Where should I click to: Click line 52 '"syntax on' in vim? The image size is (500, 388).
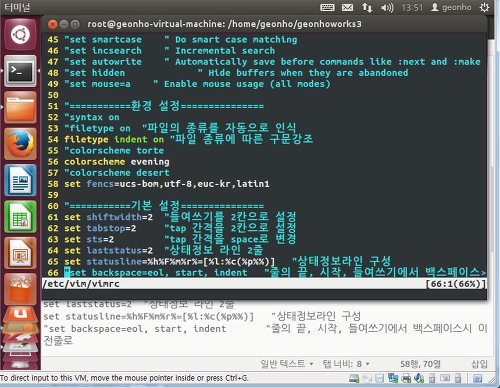[92, 117]
